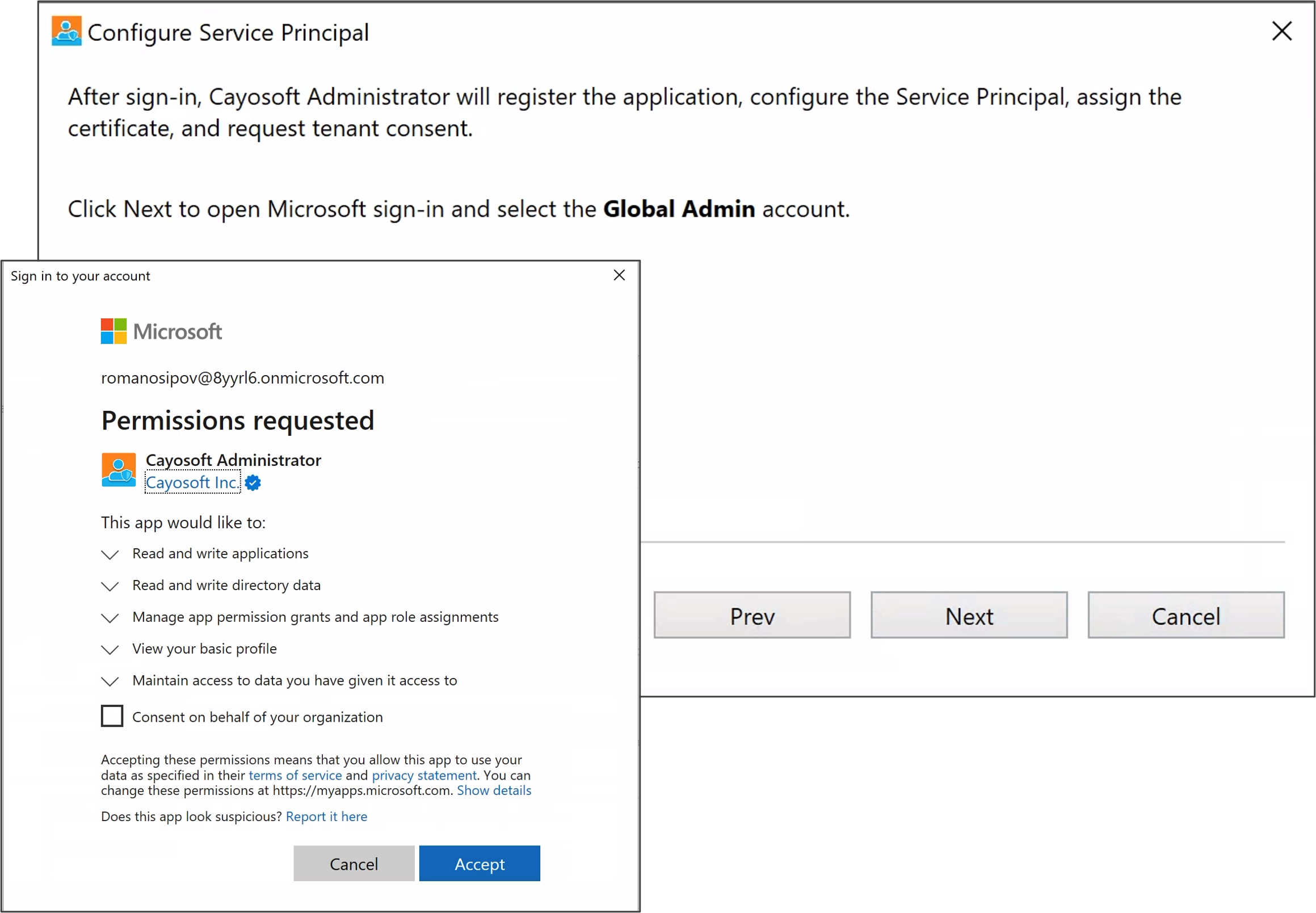Click the Microsoft logo
Image resolution: width=1316 pixels, height=913 pixels.
coord(161,331)
